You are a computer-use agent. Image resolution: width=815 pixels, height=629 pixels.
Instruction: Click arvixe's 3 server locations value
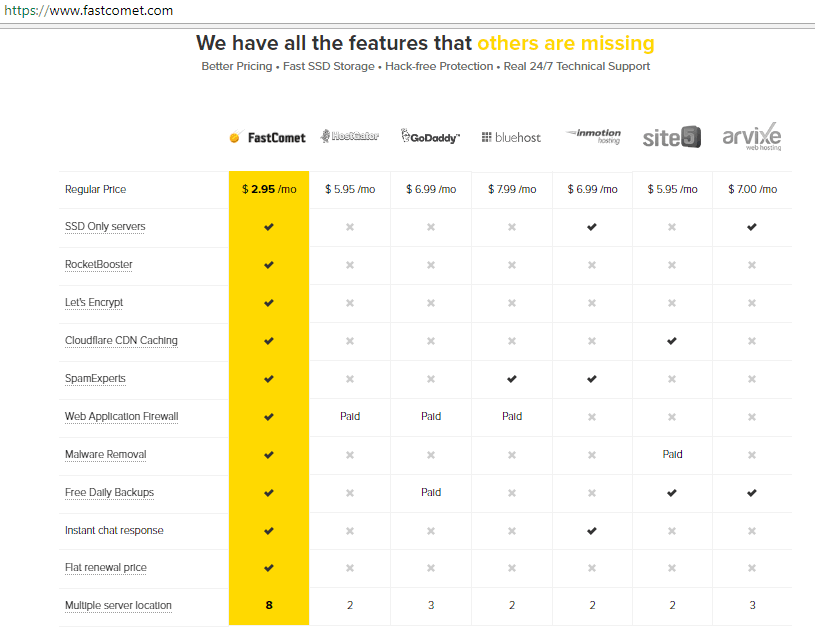tap(752, 605)
